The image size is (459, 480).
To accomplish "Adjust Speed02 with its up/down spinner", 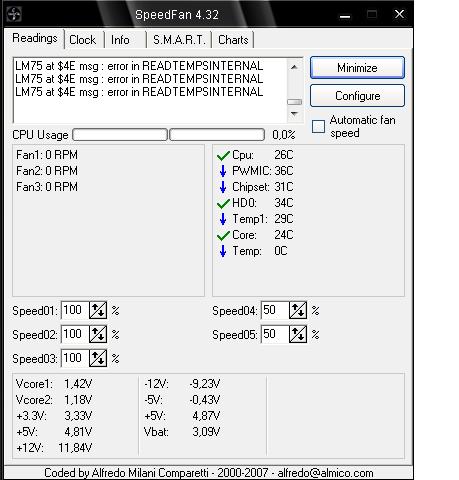I will tap(98, 334).
